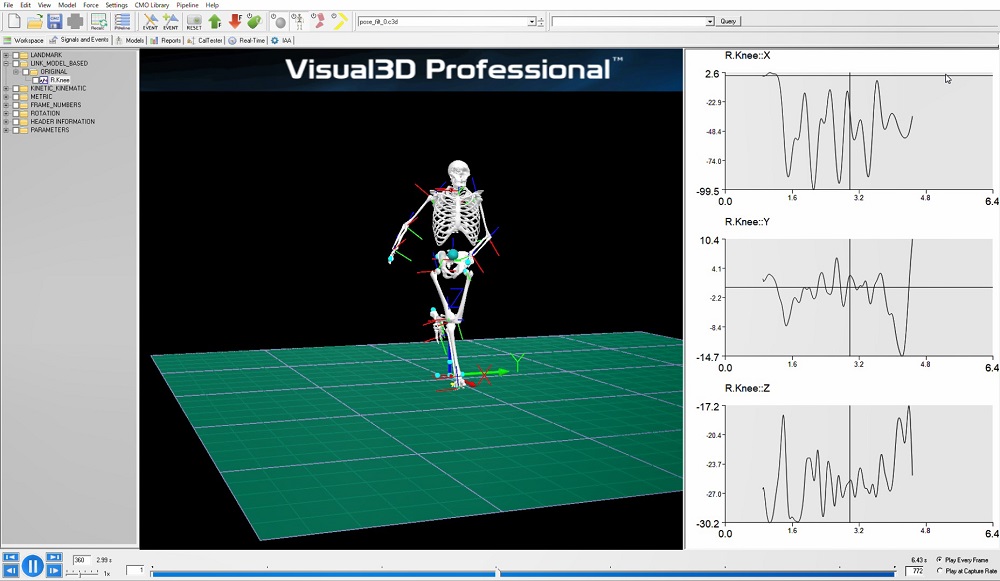Select Play at Capture Rate option
The image size is (1000, 581).
click(x=939, y=571)
